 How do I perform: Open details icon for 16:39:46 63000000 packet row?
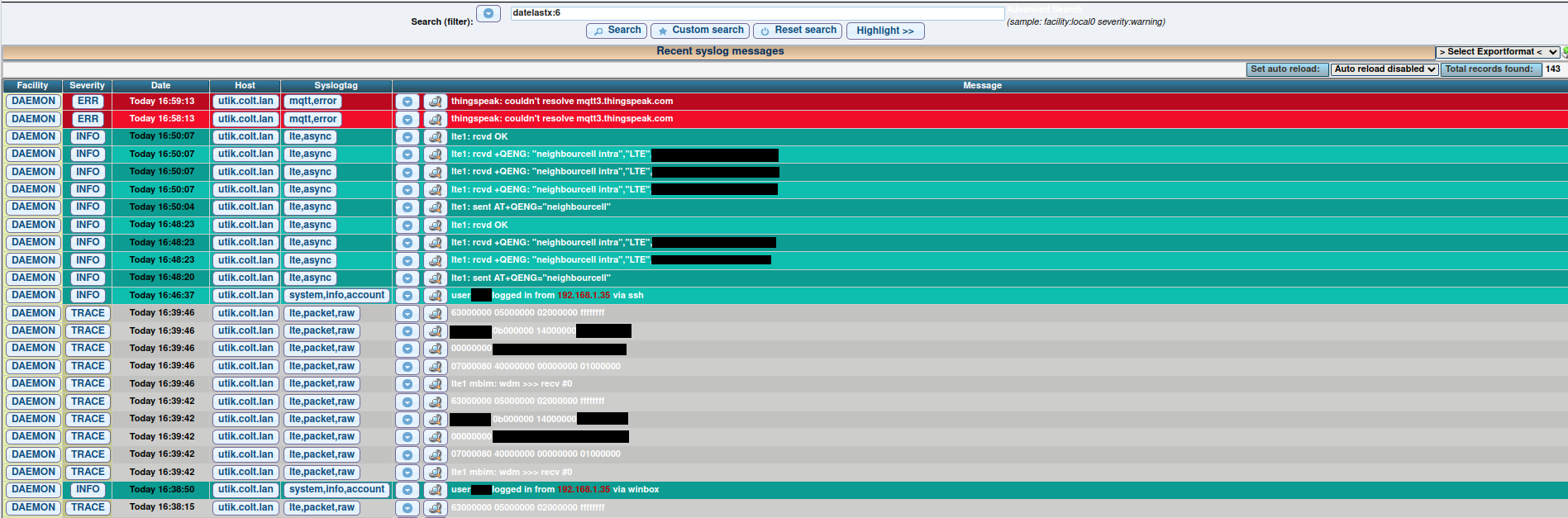coord(435,314)
